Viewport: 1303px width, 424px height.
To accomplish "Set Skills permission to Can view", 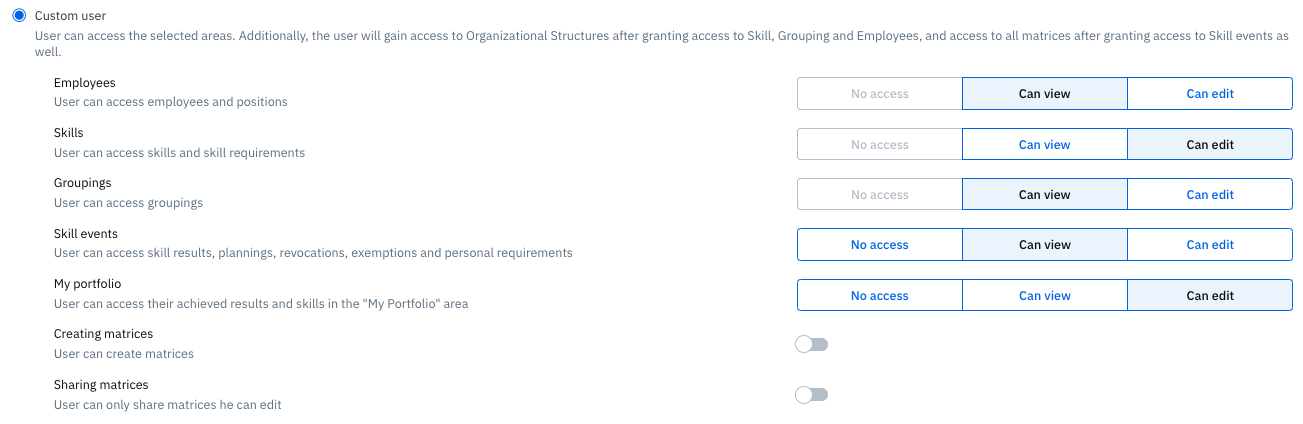I will [1044, 145].
